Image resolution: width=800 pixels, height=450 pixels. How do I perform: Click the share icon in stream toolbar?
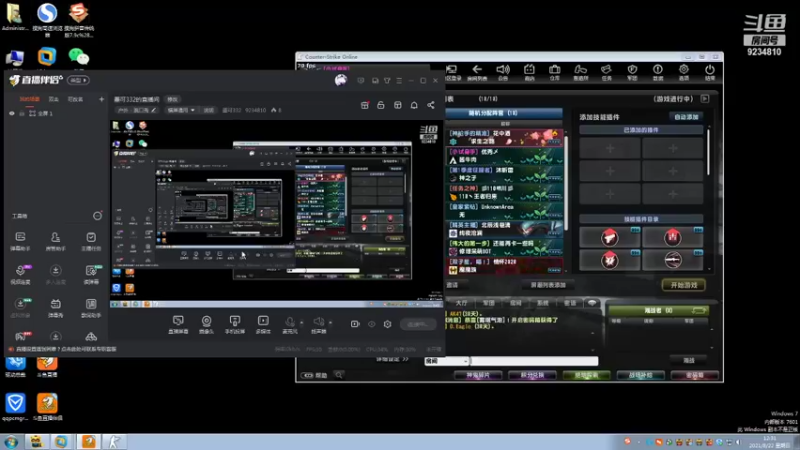click(x=431, y=105)
